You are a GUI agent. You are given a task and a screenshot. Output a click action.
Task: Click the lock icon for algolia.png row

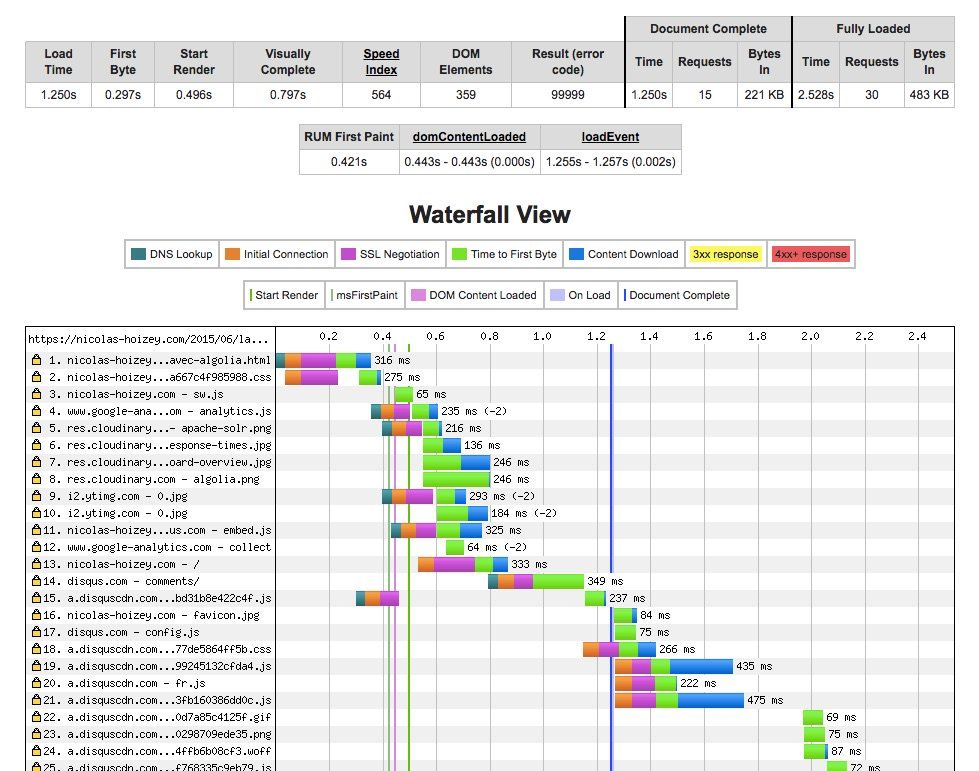coord(36,479)
